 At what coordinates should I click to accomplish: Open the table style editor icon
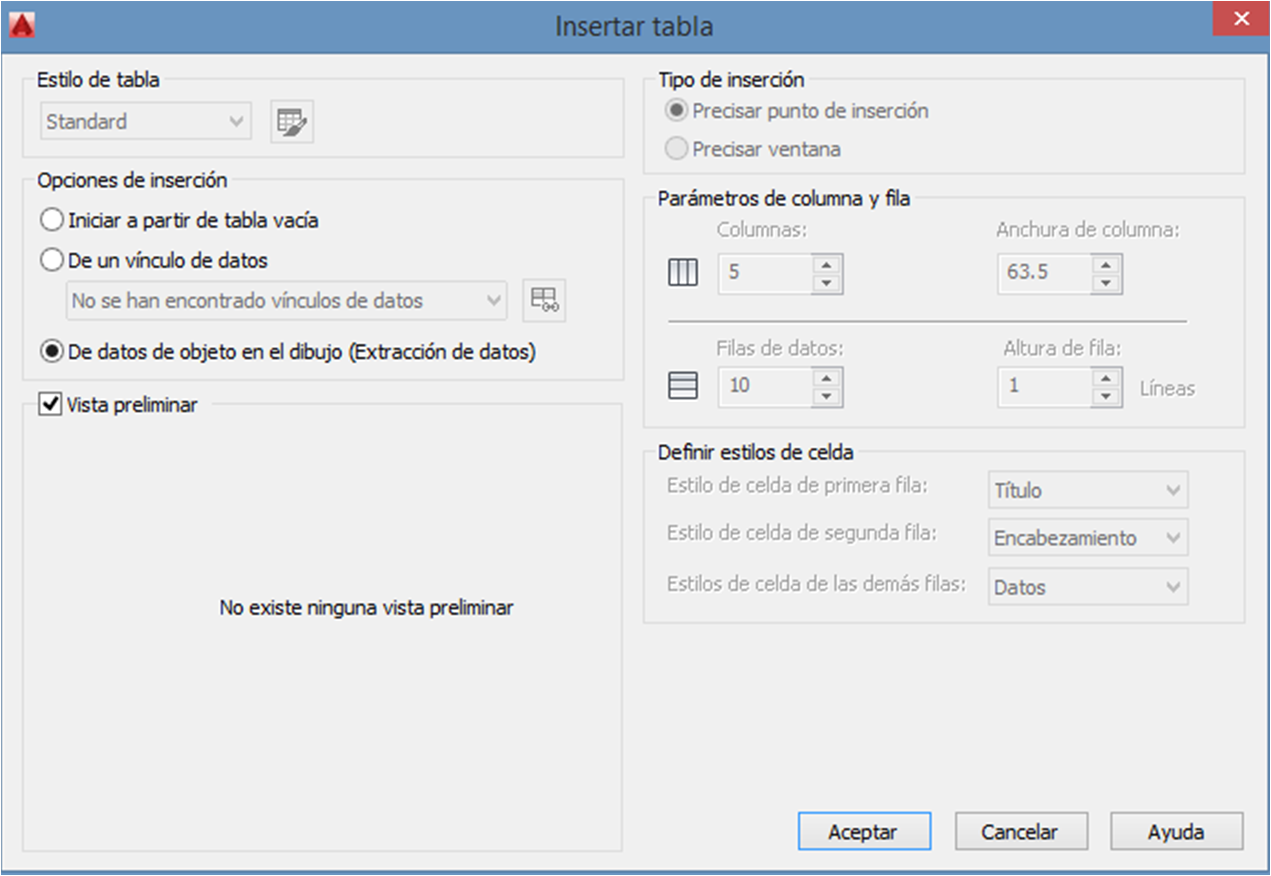click(292, 122)
